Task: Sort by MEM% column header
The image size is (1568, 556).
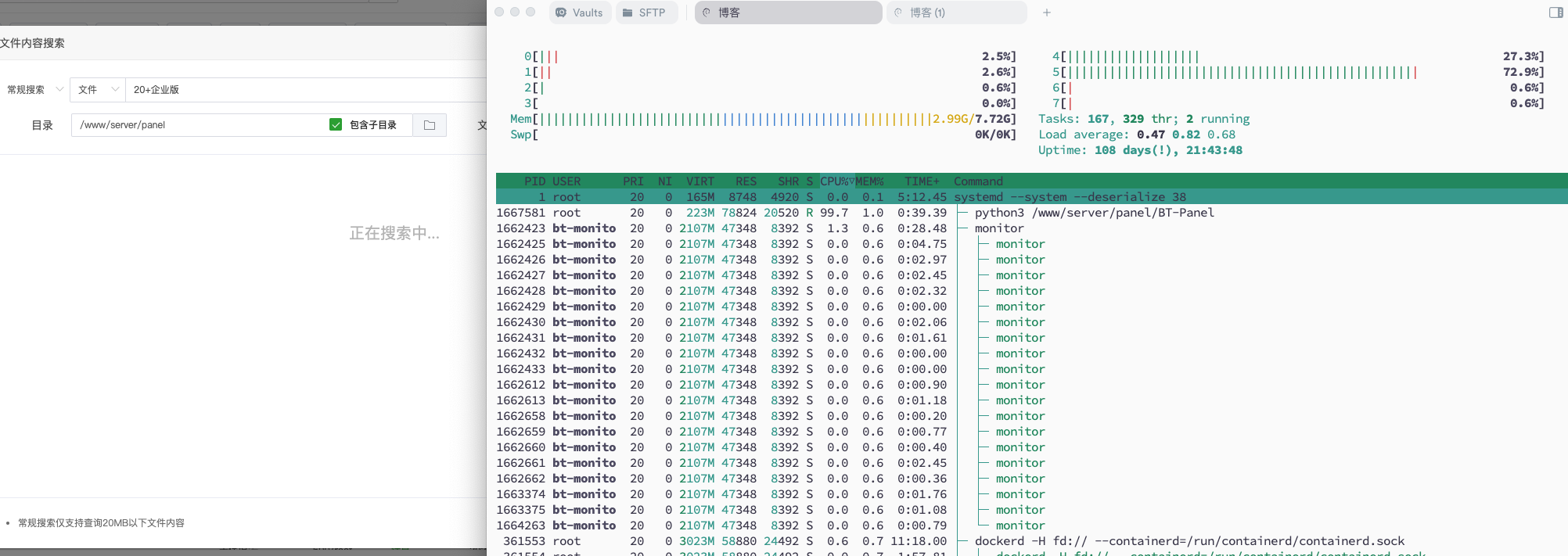Action: tap(869, 181)
